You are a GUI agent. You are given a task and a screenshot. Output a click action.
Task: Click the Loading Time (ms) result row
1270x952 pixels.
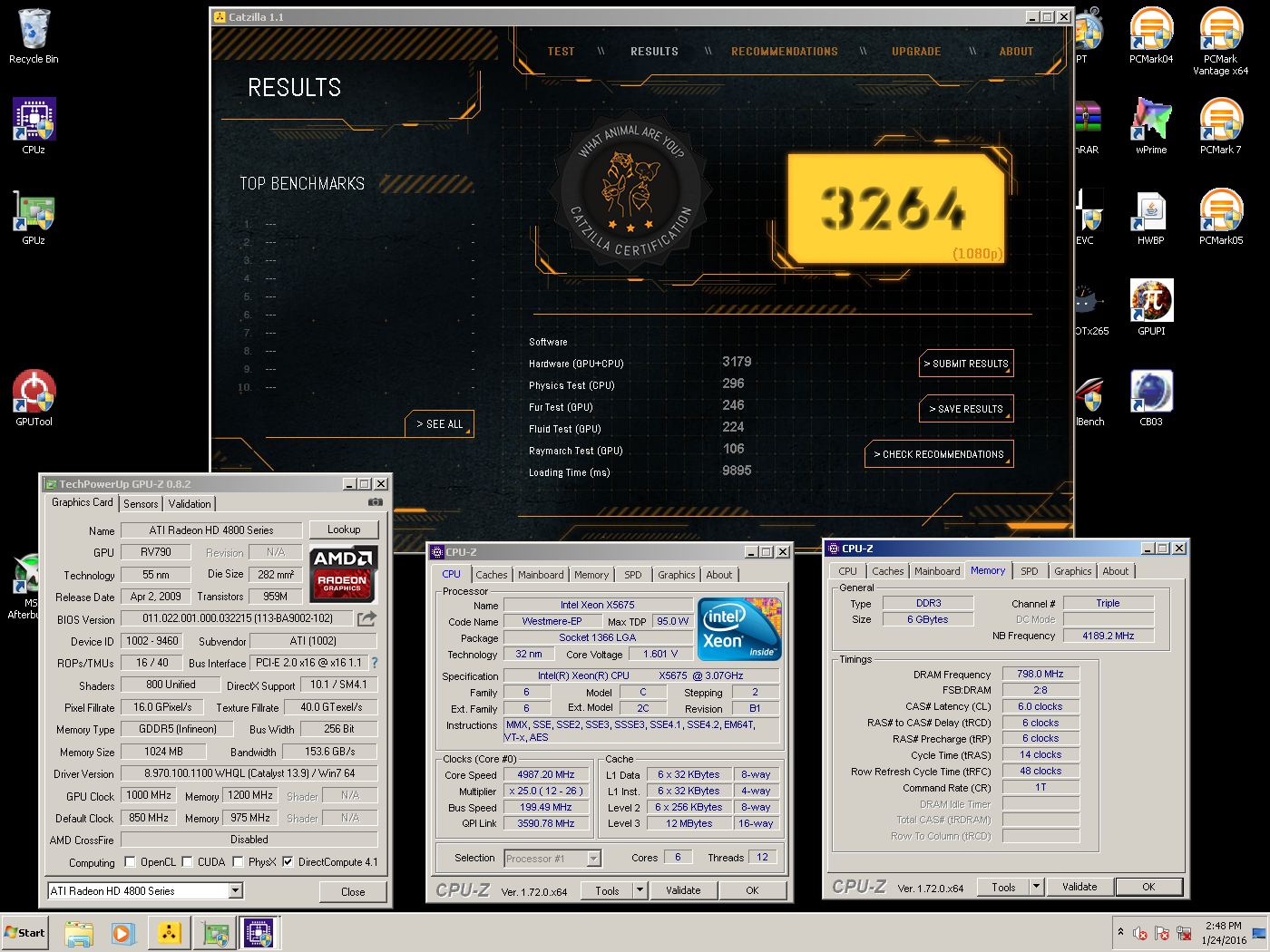tap(640, 471)
